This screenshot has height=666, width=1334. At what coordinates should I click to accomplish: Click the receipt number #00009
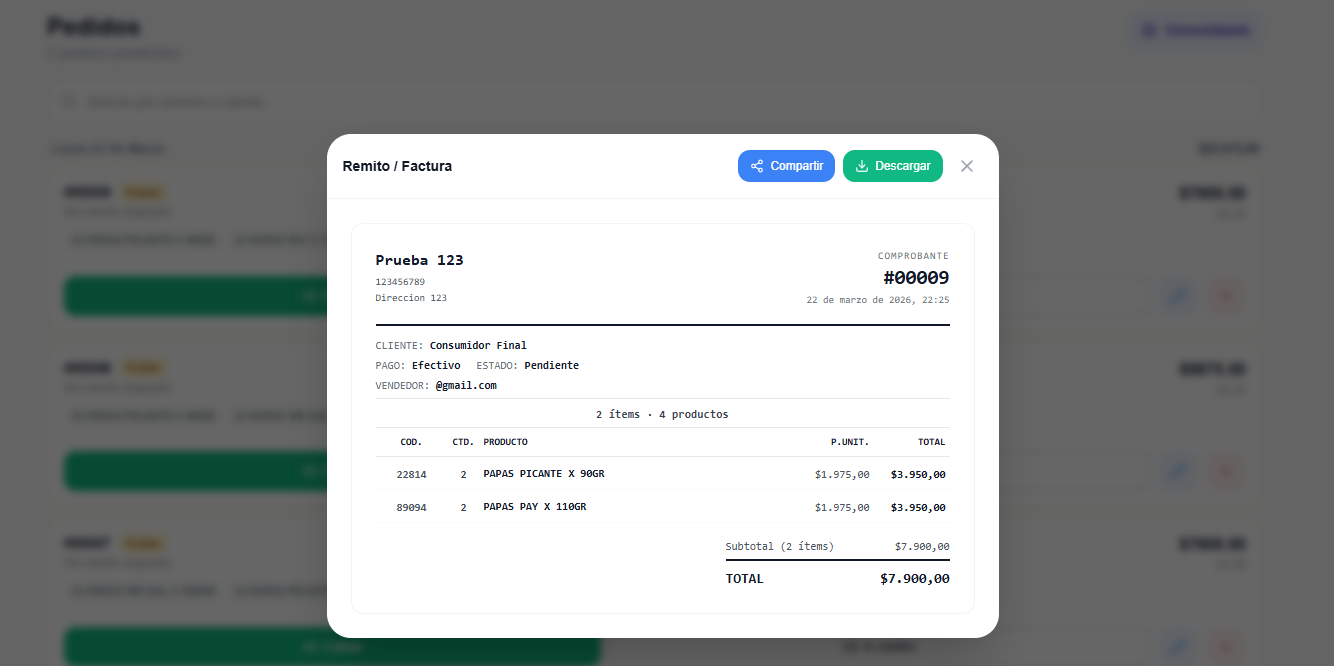point(915,278)
